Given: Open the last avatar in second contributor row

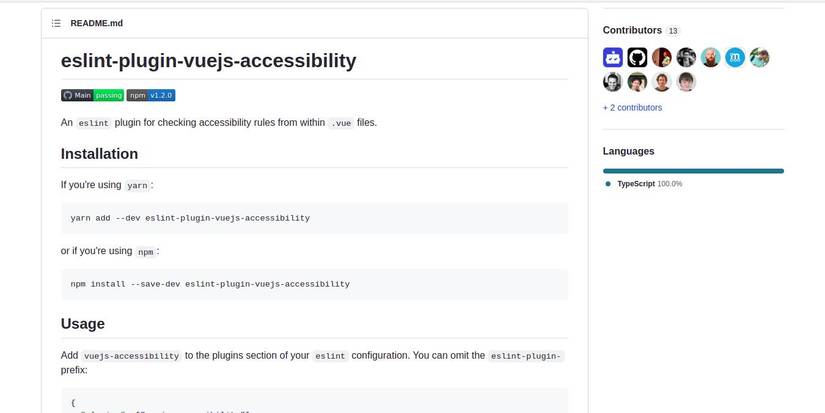Looking at the screenshot, I should pyautogui.click(x=686, y=82).
